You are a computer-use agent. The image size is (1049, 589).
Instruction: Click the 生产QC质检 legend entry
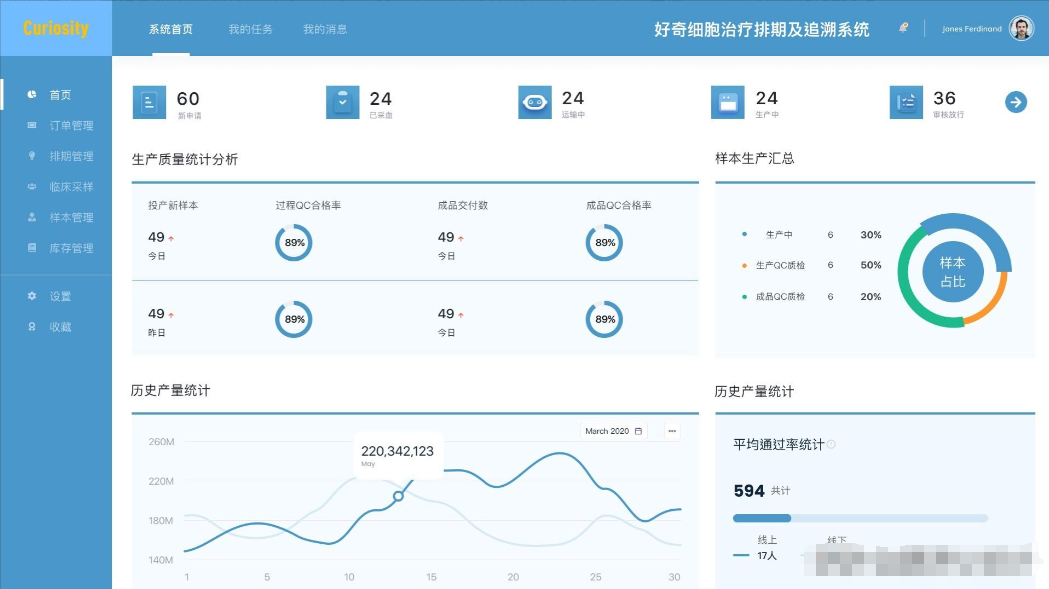click(812, 265)
